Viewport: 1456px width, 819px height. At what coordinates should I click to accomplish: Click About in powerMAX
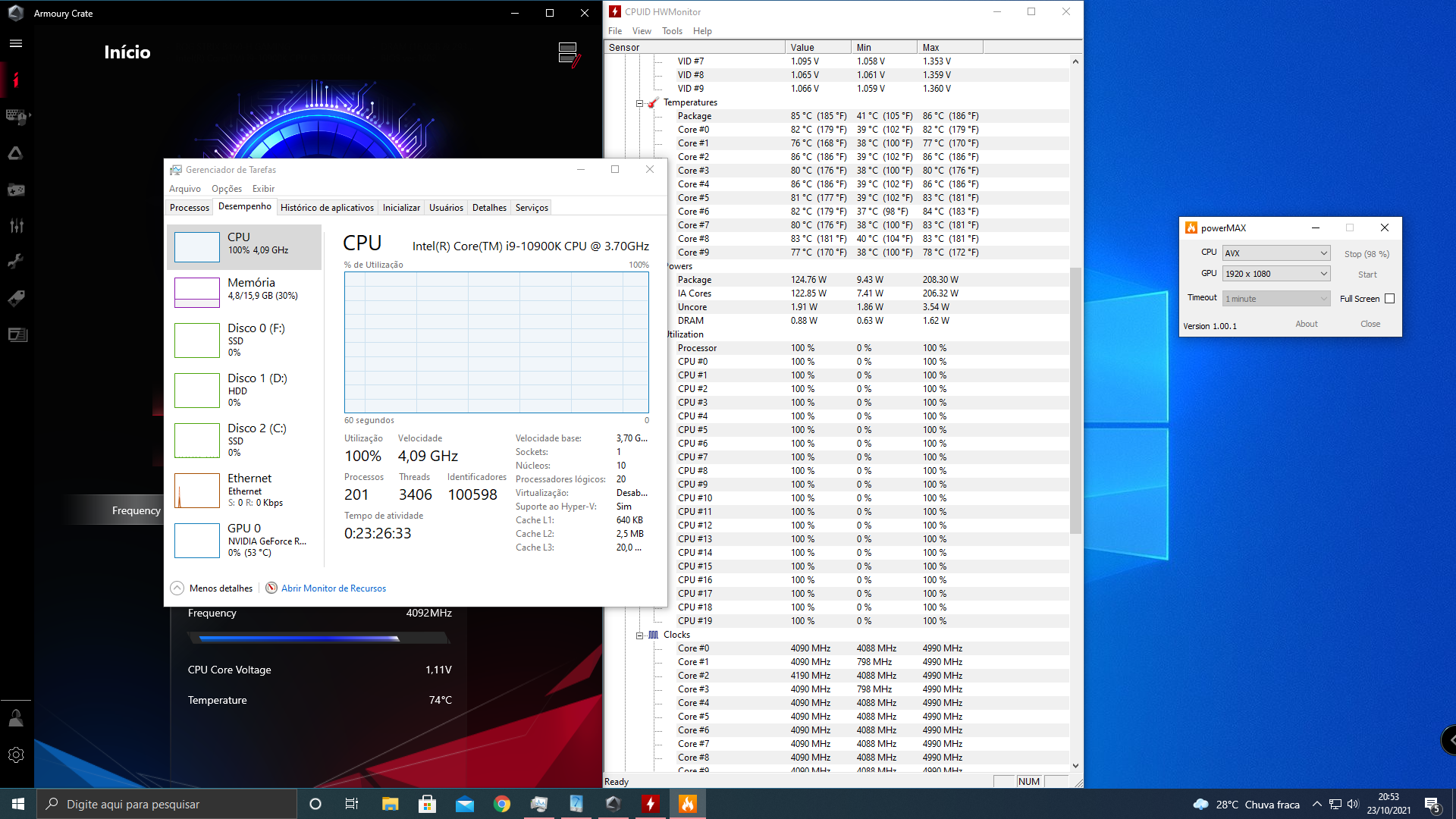pos(1307,324)
